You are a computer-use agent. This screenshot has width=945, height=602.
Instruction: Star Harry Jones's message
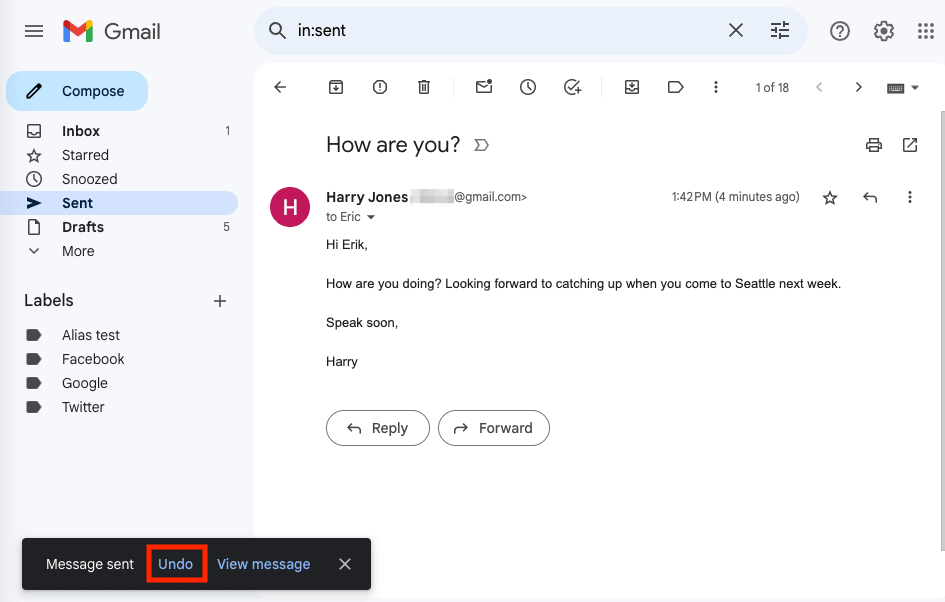pyautogui.click(x=830, y=197)
